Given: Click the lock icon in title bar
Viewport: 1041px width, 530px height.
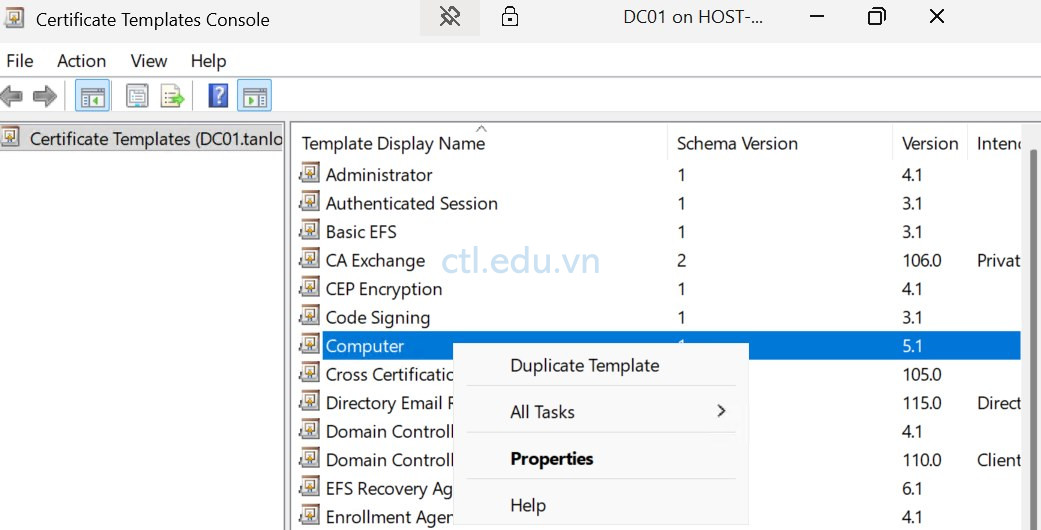Looking at the screenshot, I should tap(510, 17).
